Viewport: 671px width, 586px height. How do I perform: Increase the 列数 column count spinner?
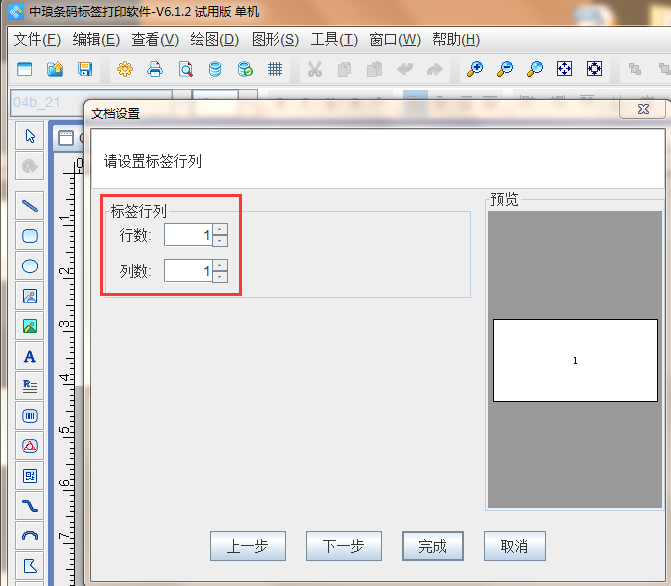click(220, 265)
